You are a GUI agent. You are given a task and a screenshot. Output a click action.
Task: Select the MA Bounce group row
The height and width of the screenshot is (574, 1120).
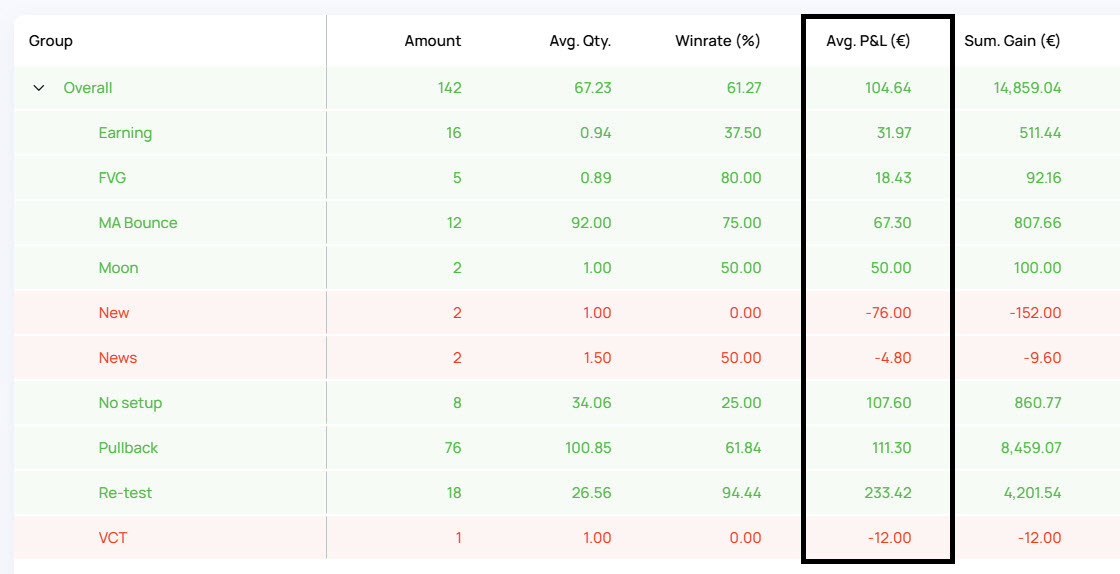[567, 223]
